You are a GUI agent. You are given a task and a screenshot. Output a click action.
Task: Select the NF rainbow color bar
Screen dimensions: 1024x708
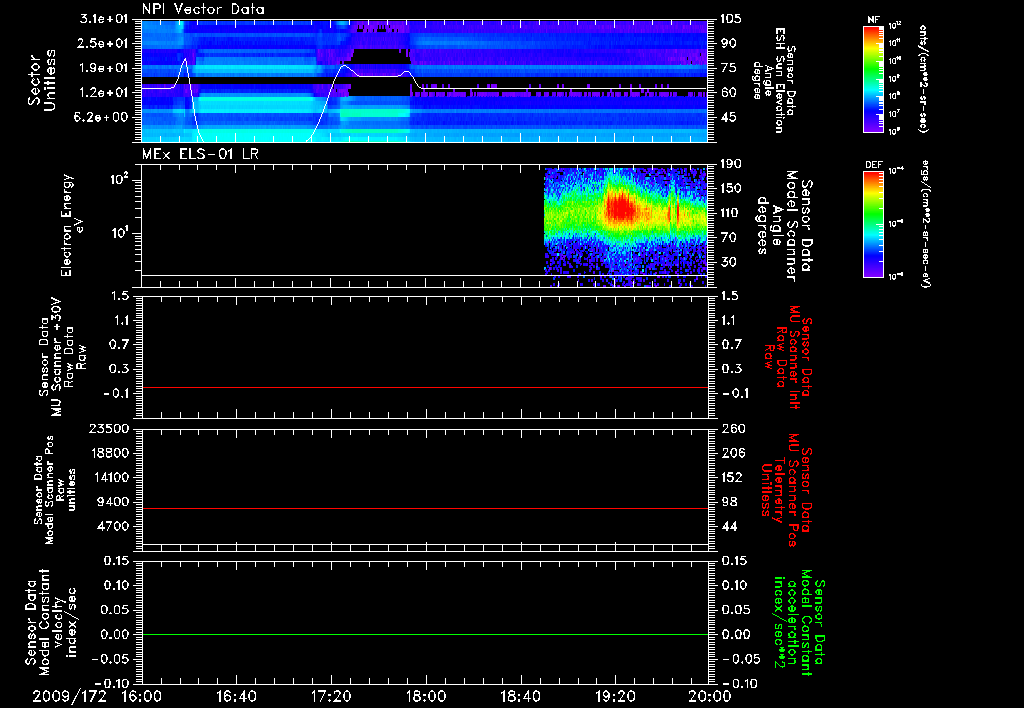tap(874, 79)
